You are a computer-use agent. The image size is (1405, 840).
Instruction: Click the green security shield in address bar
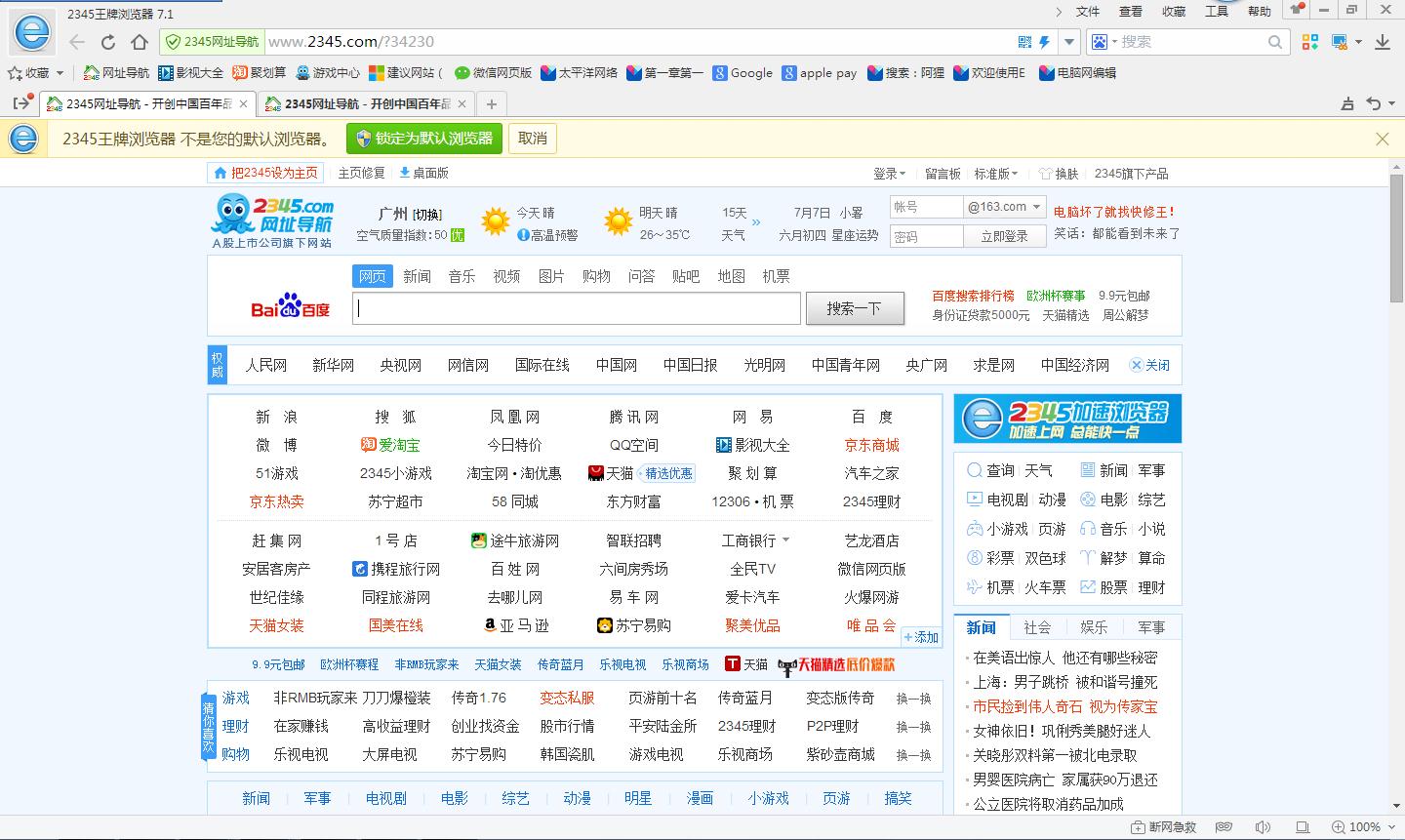point(173,42)
